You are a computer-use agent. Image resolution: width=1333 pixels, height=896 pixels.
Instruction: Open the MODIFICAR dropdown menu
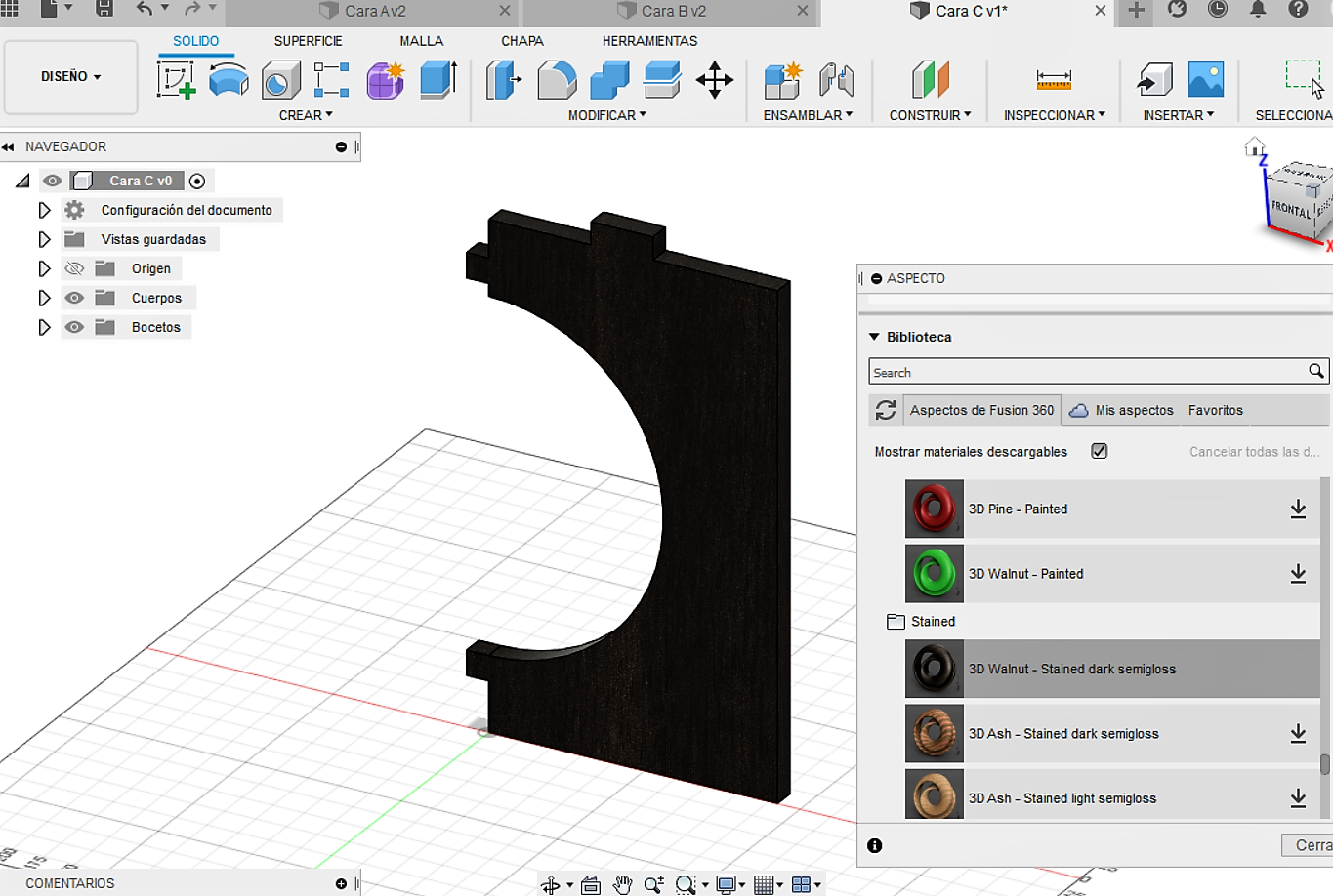(607, 115)
